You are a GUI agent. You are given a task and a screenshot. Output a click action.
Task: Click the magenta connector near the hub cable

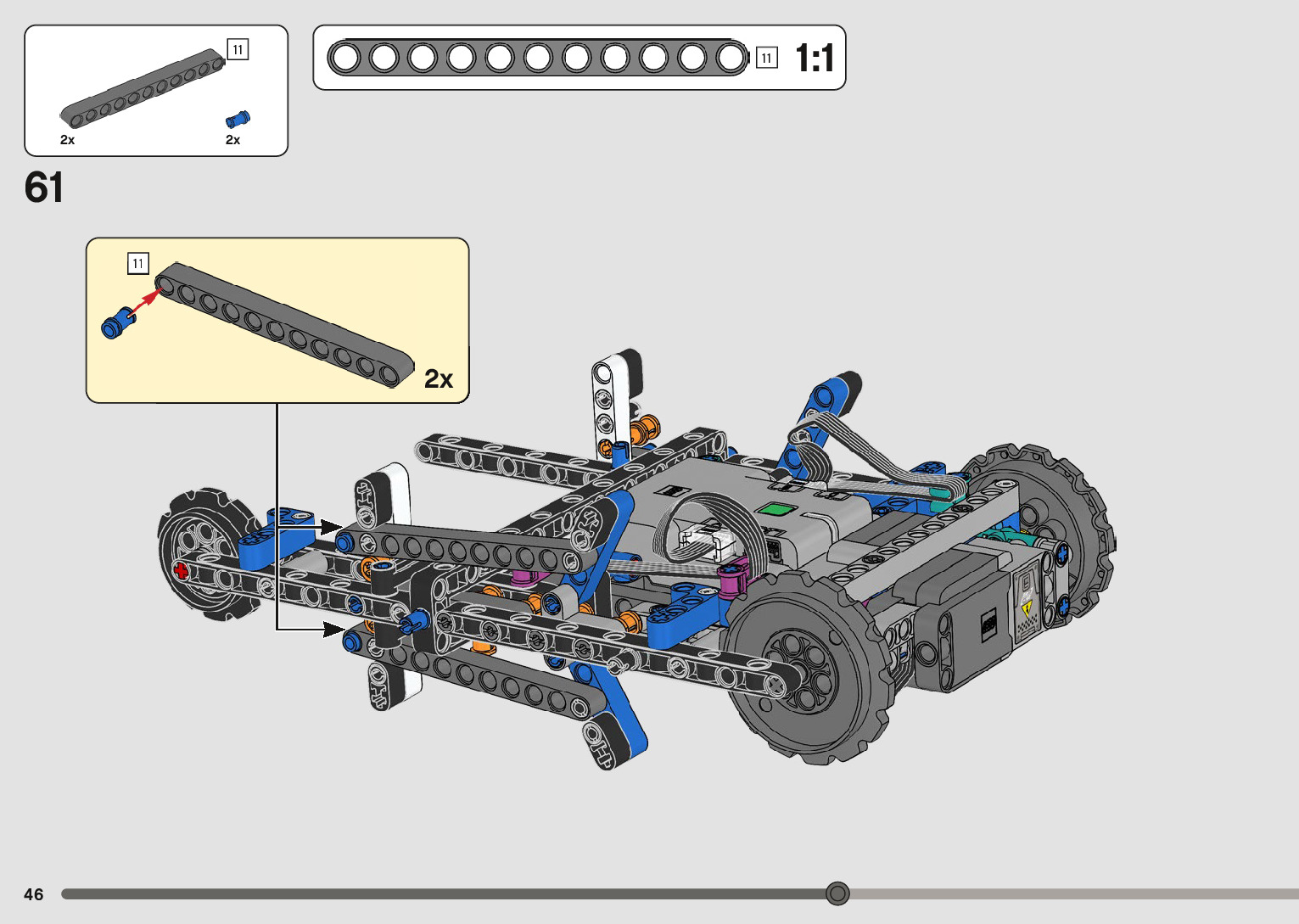pyautogui.click(x=733, y=579)
